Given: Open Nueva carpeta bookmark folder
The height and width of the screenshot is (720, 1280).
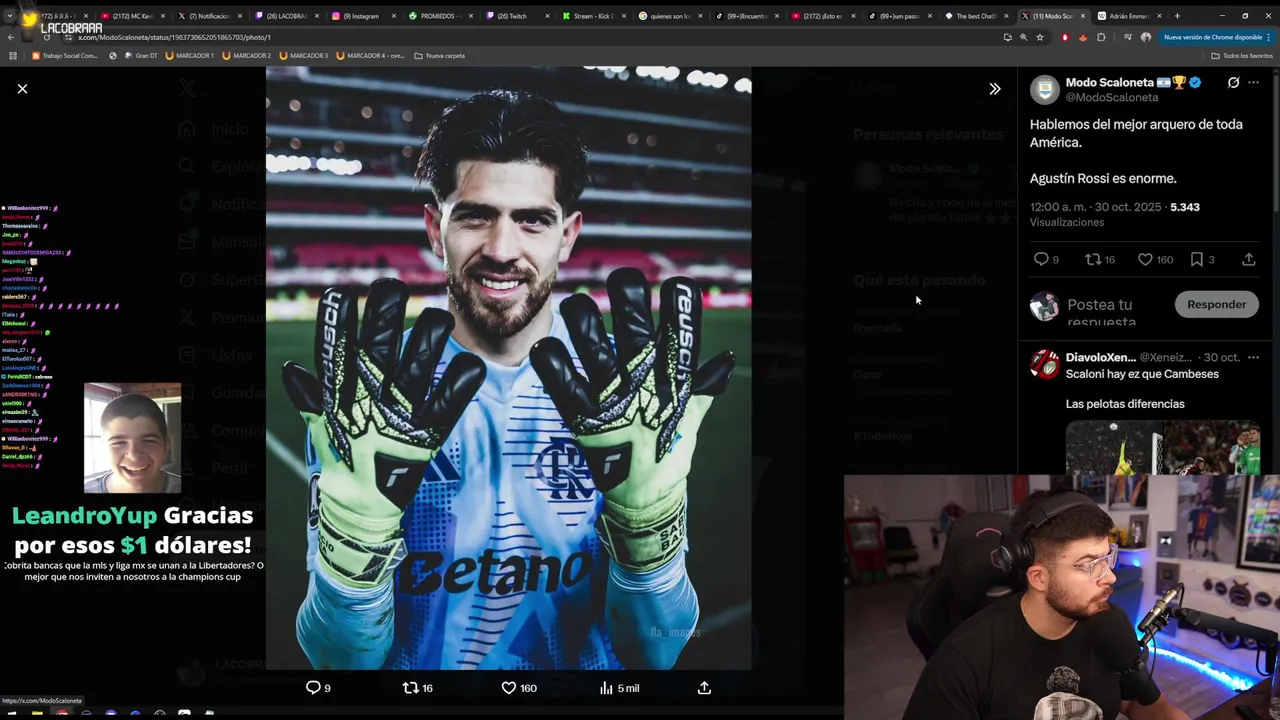Looking at the screenshot, I should [440, 55].
